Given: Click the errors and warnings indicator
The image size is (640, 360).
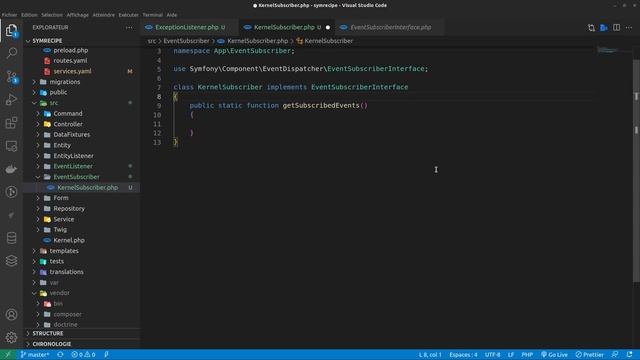Looking at the screenshot, I should pos(83,355).
